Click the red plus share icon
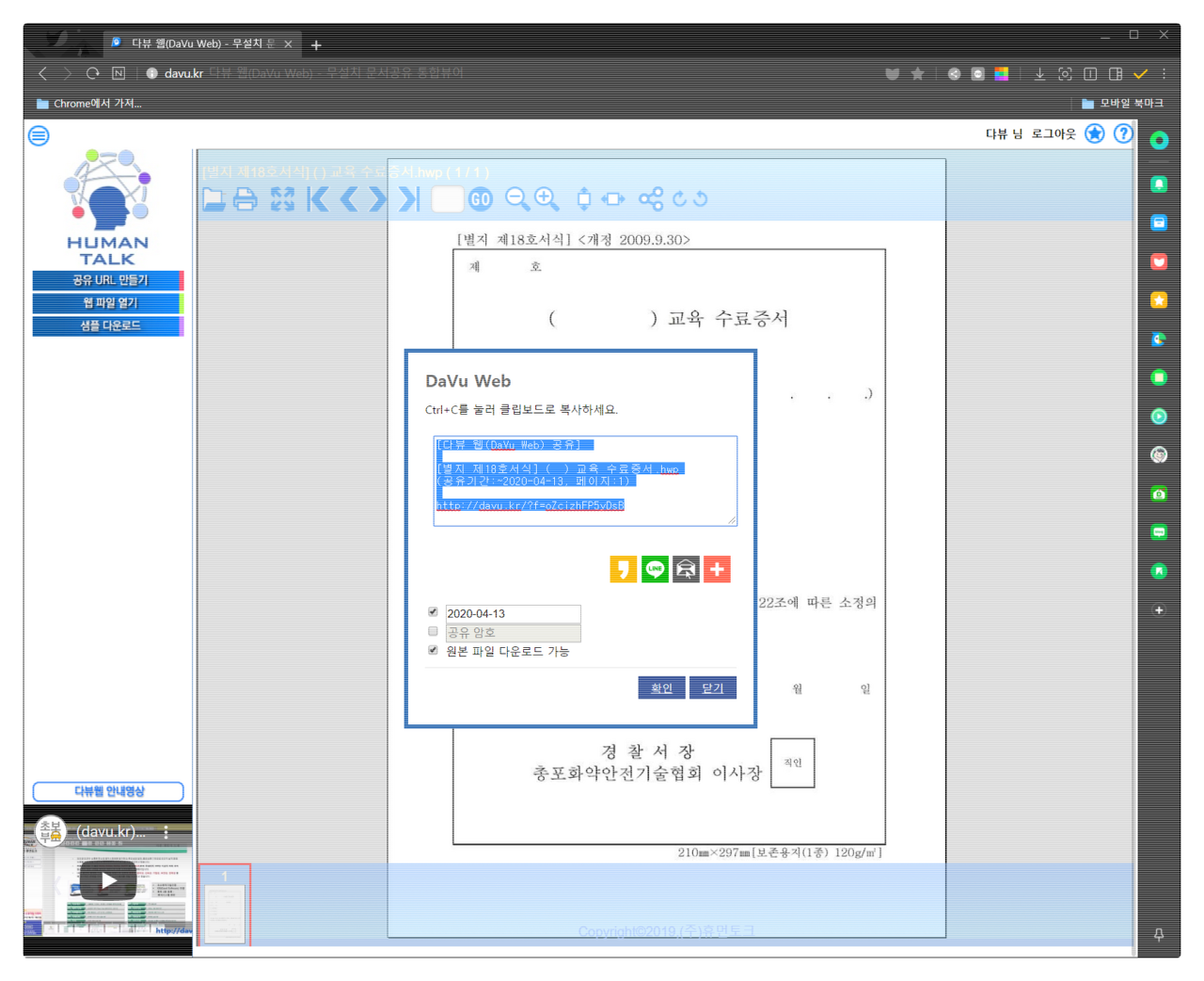 (717, 569)
